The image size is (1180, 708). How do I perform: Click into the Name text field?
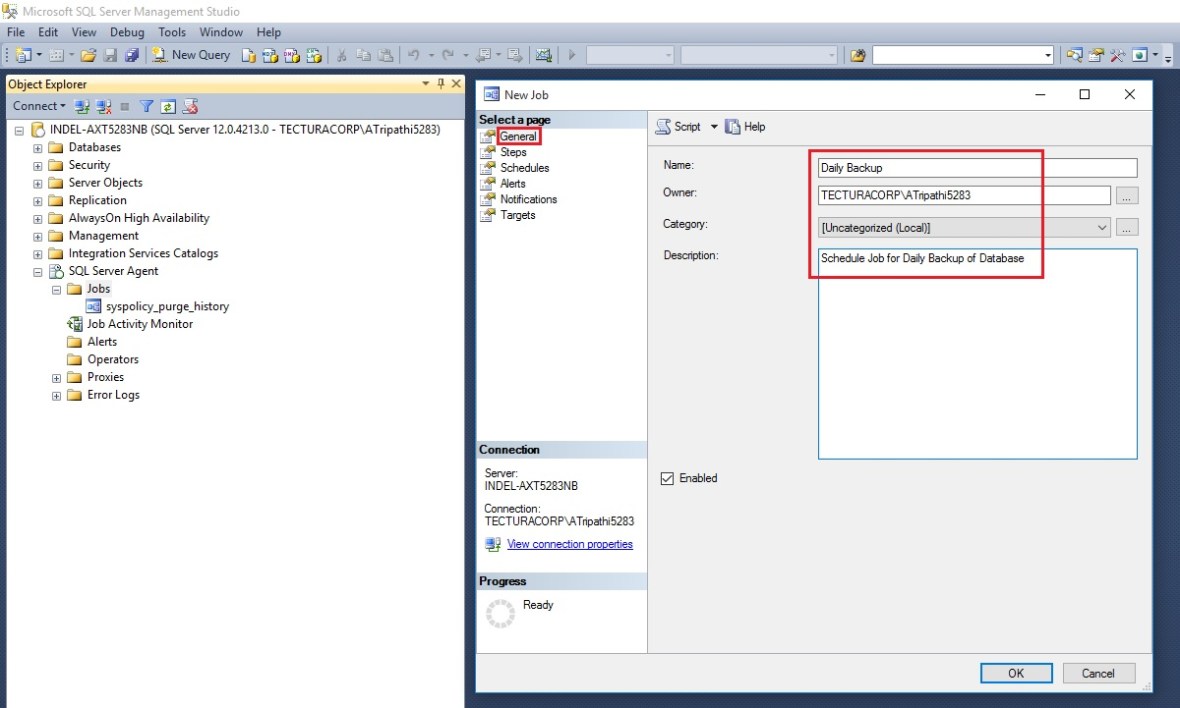(977, 168)
